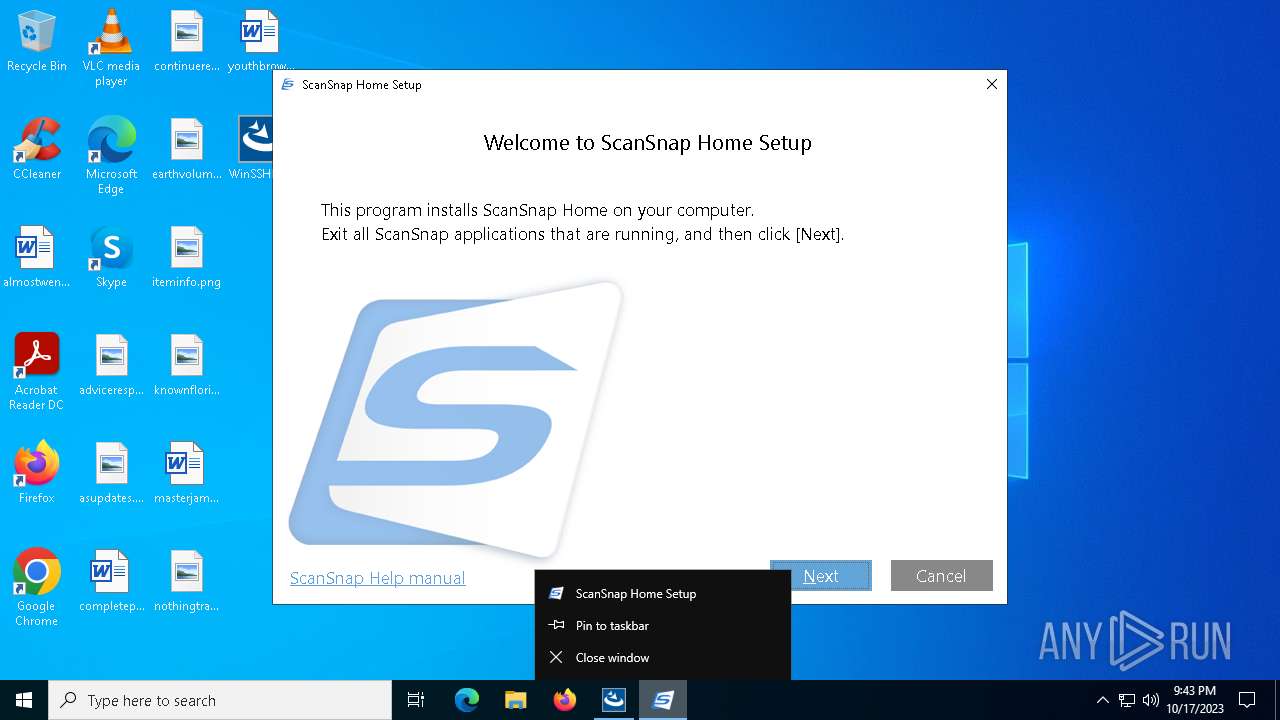The image size is (1280, 720).
Task: Launch Skype from the desktop
Action: click(x=111, y=257)
